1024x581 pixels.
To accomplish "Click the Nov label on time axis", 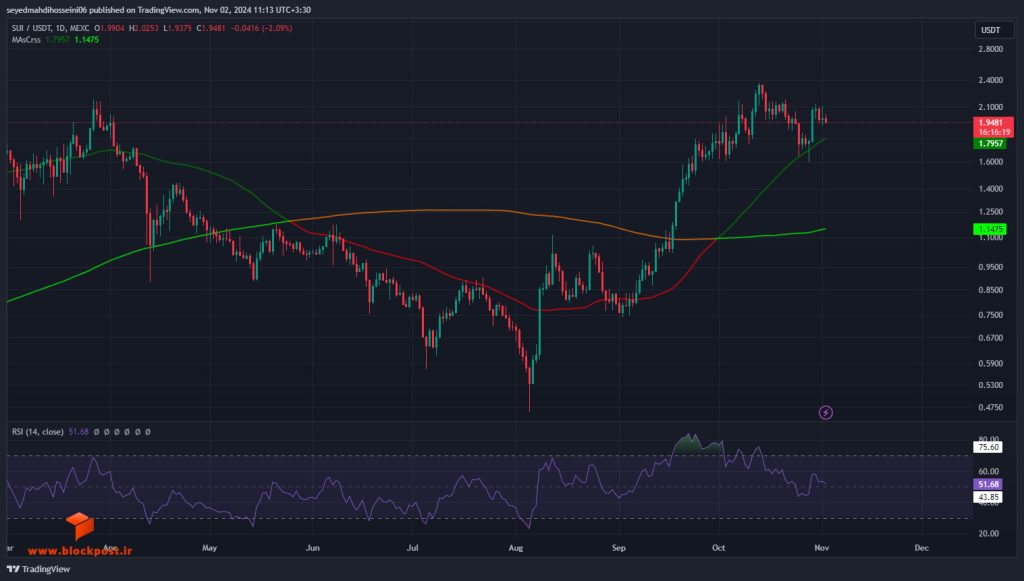I will pos(822,548).
